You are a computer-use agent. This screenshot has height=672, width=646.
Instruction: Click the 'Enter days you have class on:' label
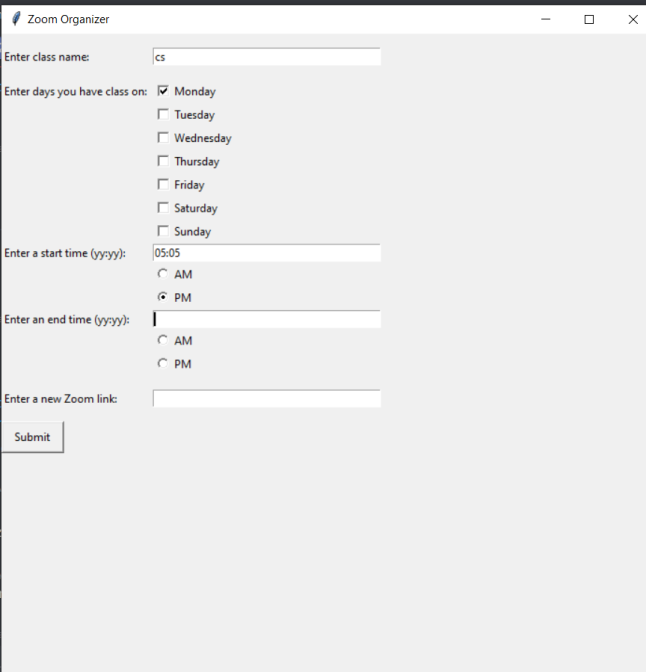tap(75, 91)
